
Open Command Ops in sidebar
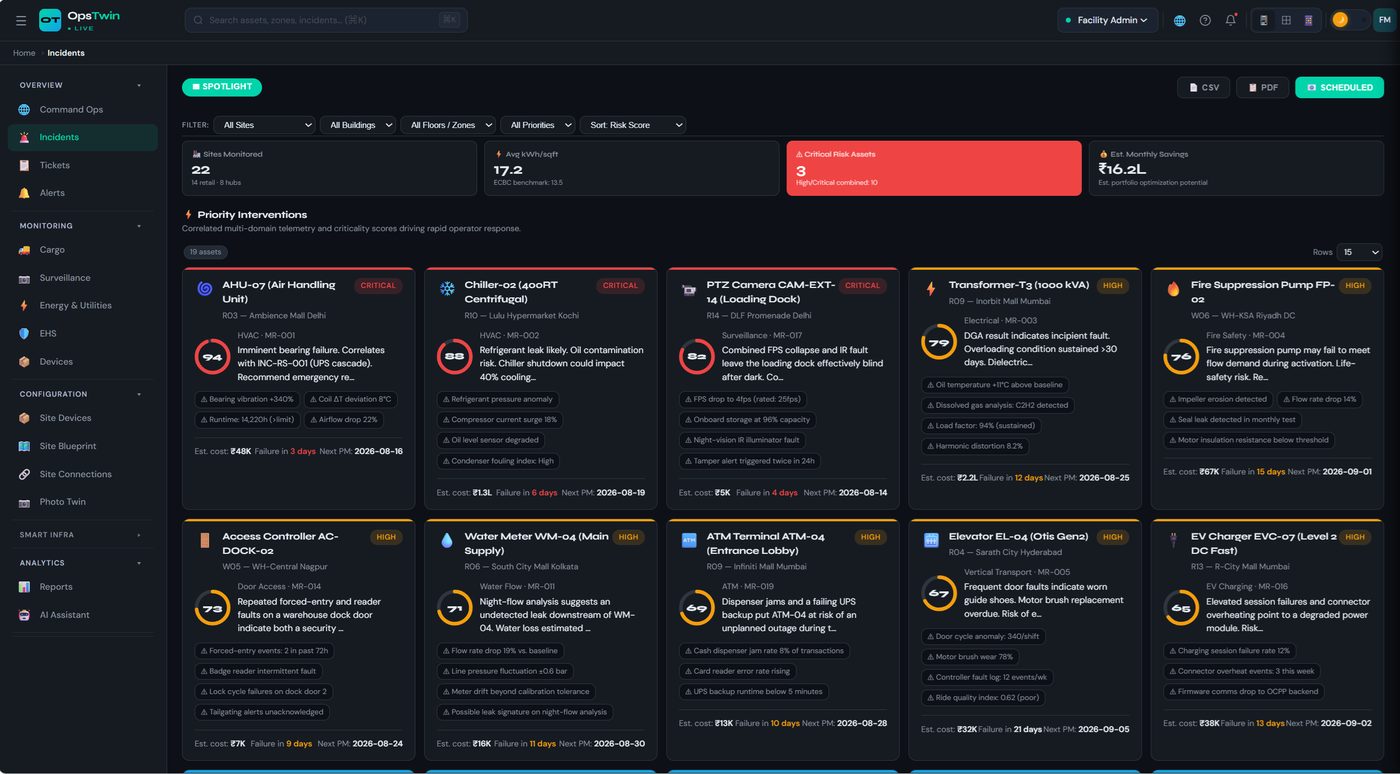pos(83,110)
